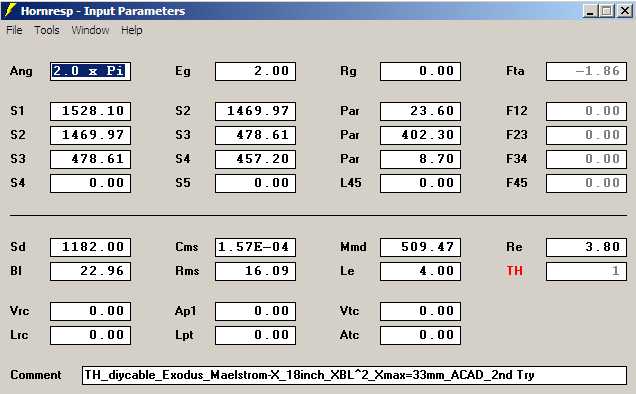This screenshot has height=394, width=636.
Task: Click the Cms label
Action: [187, 247]
